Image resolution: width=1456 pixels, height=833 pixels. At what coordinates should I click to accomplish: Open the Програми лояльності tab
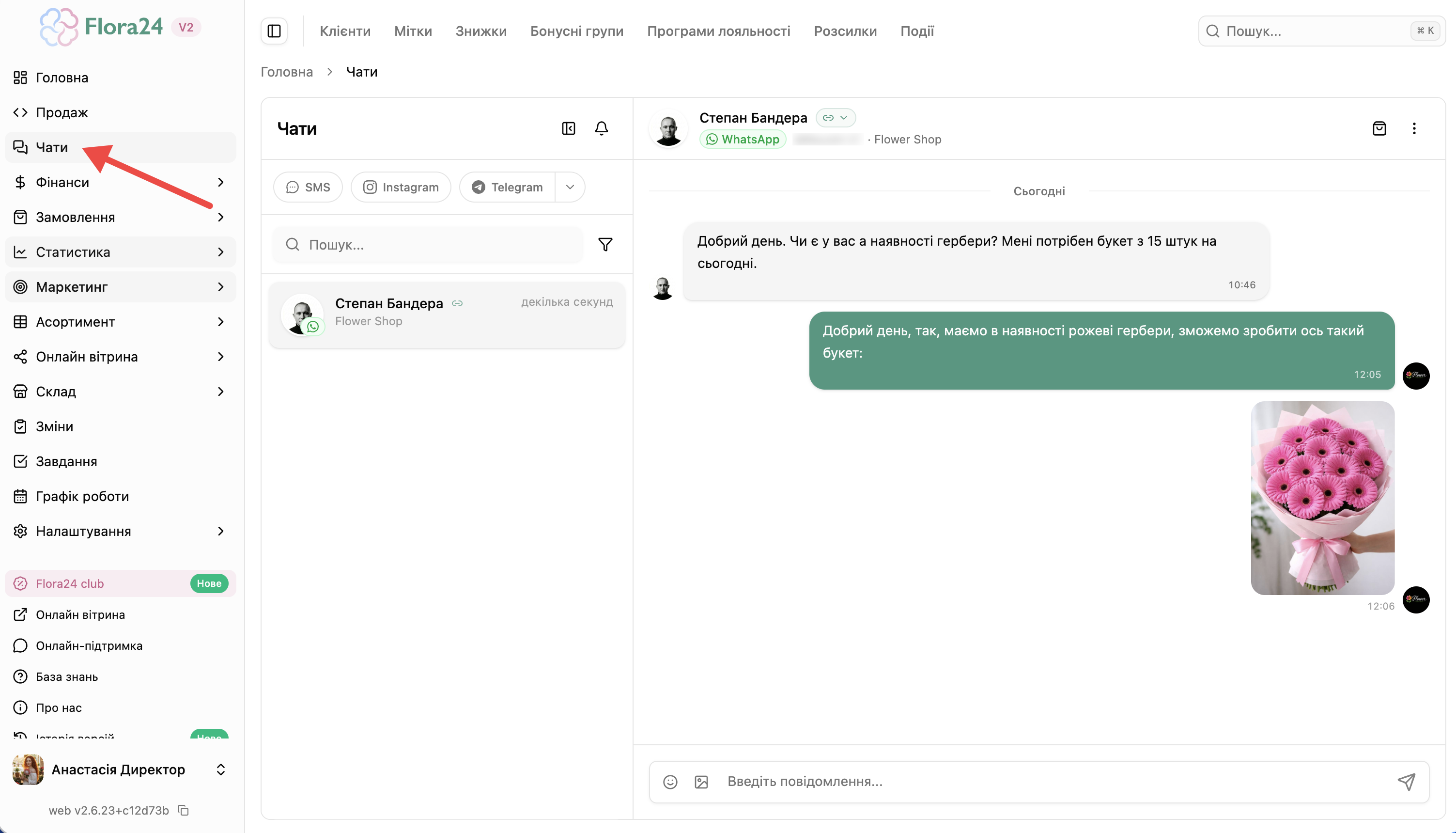pyautogui.click(x=718, y=31)
